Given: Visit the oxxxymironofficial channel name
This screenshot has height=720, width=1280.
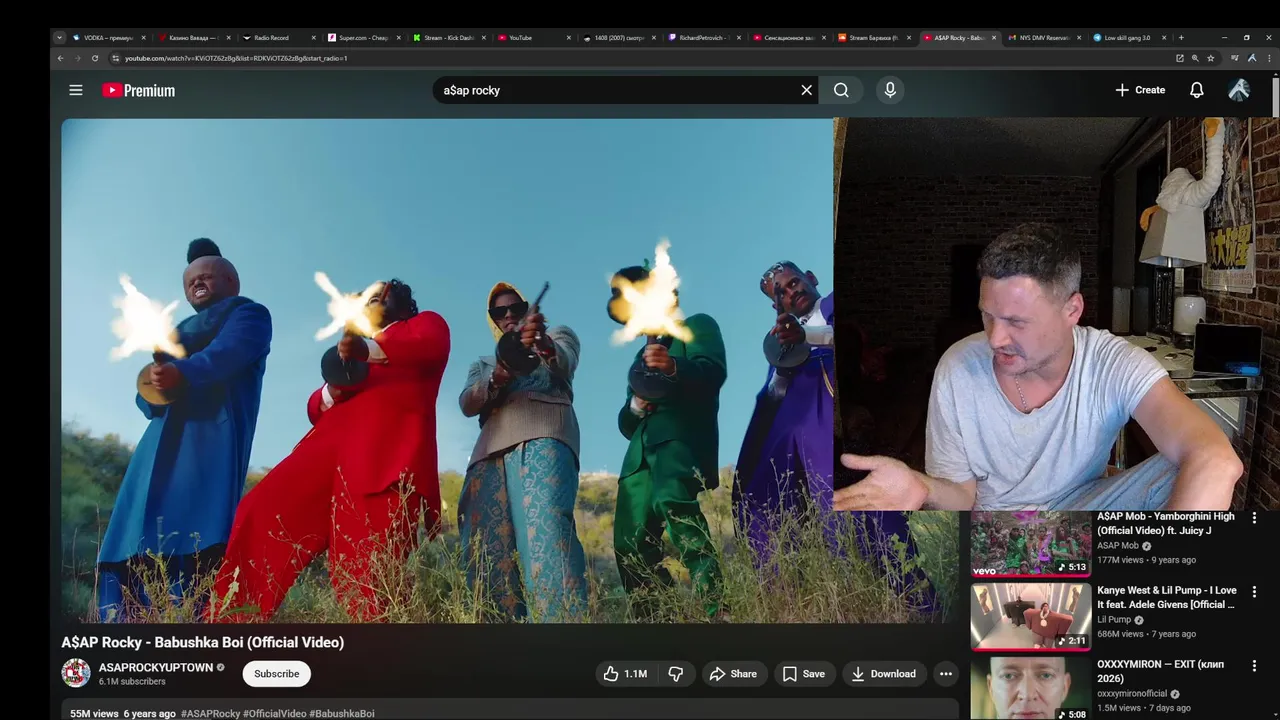Looking at the screenshot, I should [1132, 694].
